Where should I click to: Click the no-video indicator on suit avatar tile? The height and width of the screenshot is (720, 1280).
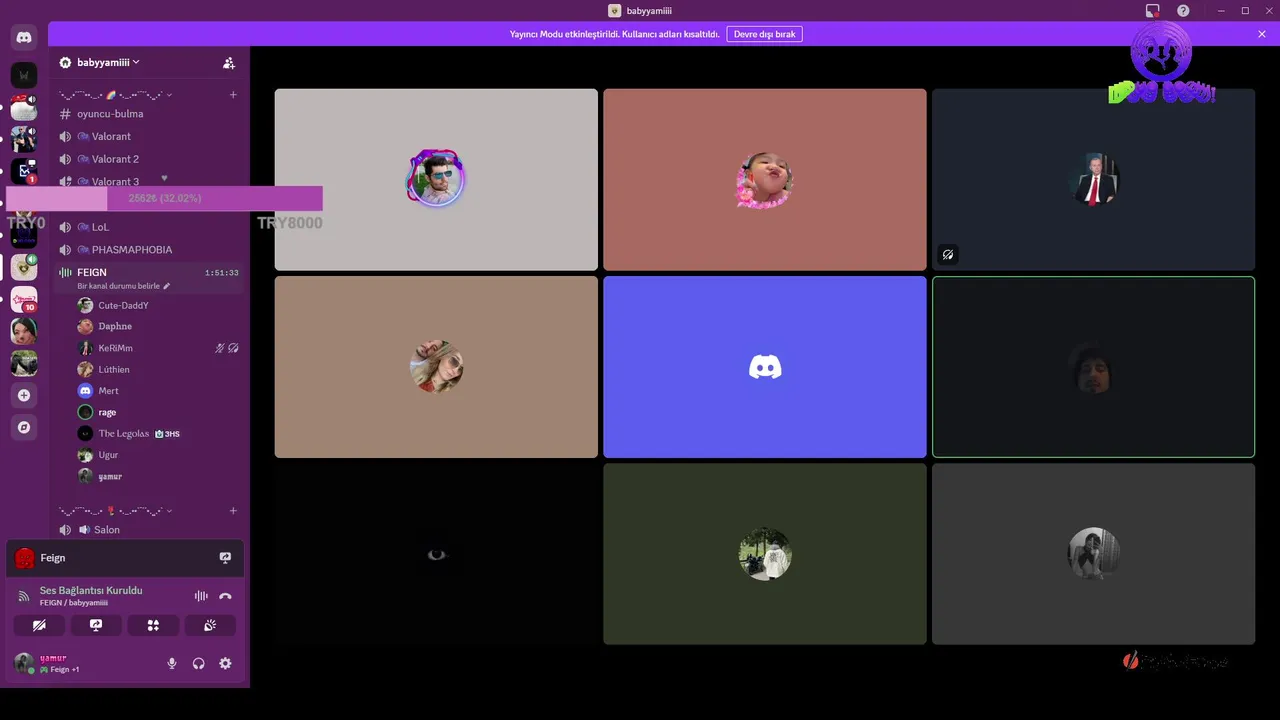click(948, 255)
